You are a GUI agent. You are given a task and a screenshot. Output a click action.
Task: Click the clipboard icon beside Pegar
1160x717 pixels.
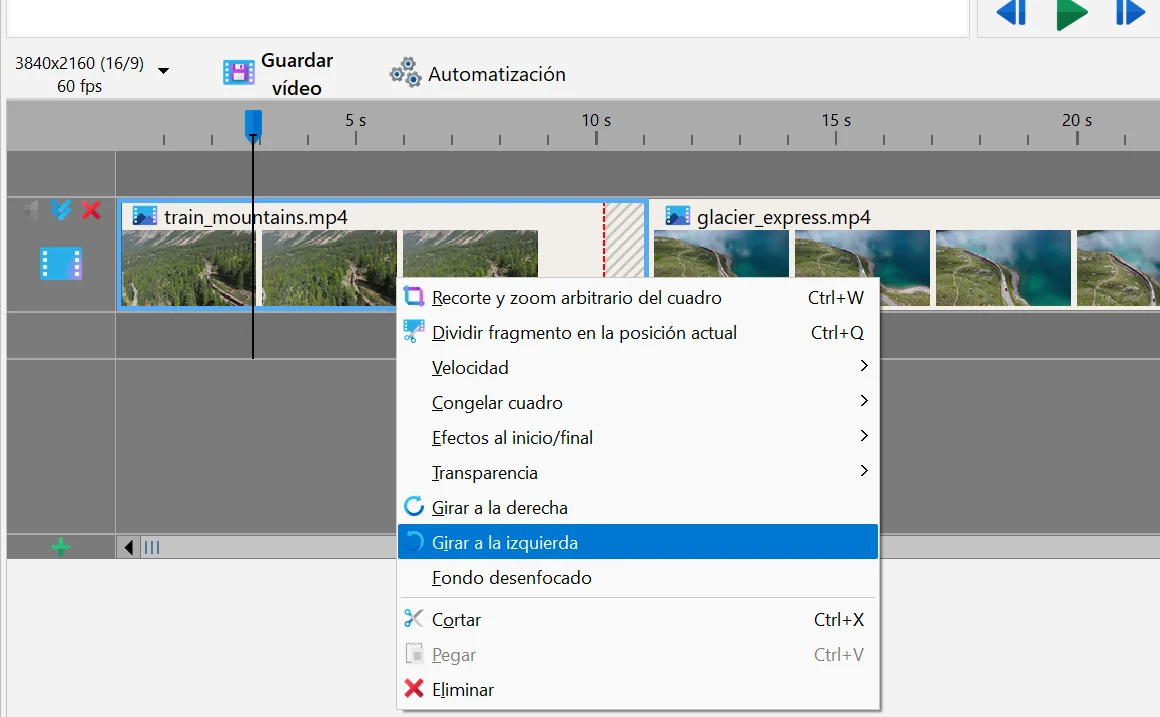[414, 653]
